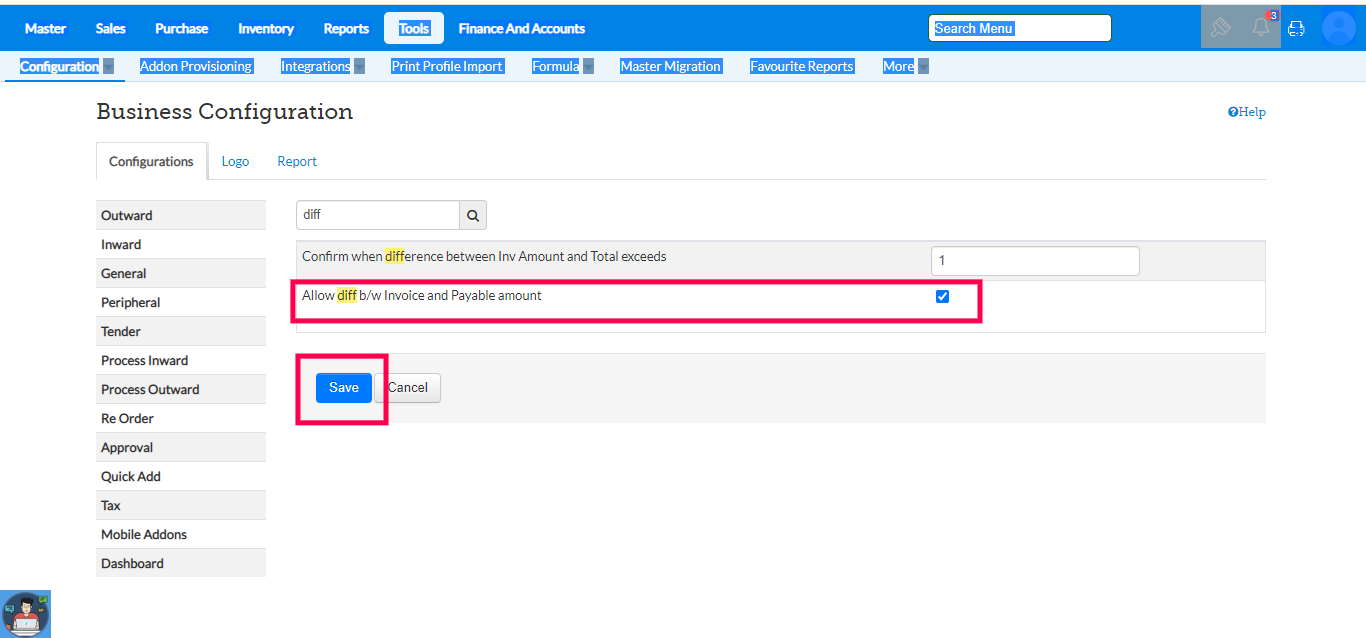Image resolution: width=1366 pixels, height=638 pixels.
Task: Click the Help question mark link
Action: 1247,112
